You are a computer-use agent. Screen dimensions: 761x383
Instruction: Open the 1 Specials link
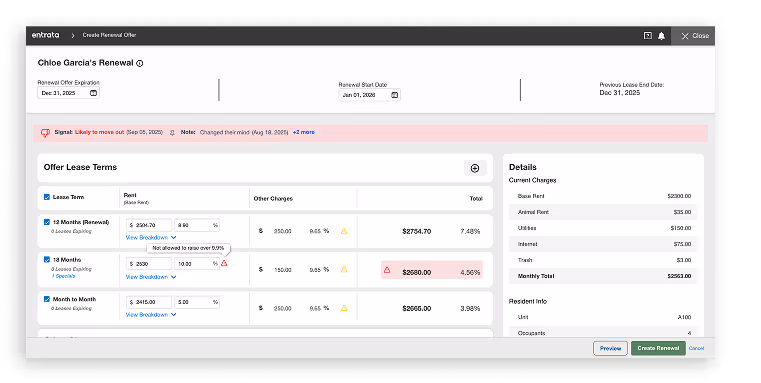64,276
